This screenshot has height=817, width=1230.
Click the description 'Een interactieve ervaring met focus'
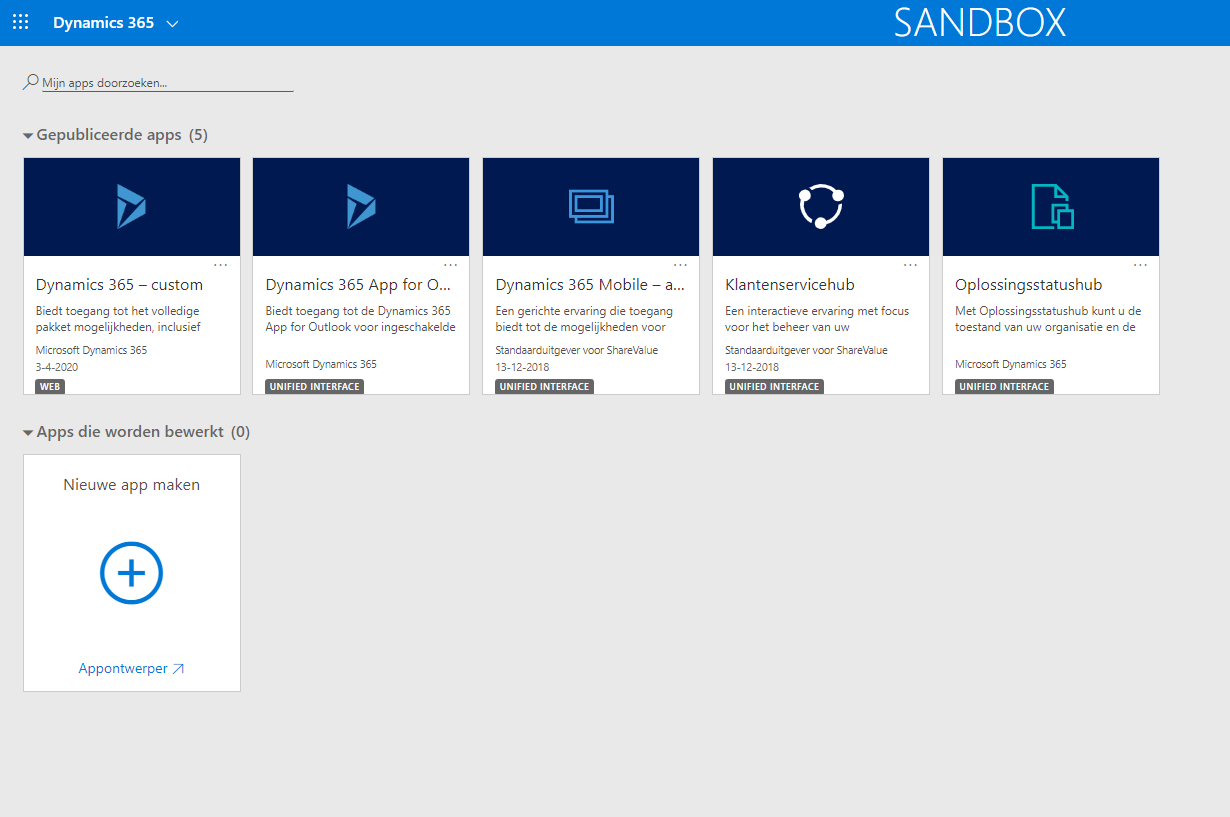(817, 311)
